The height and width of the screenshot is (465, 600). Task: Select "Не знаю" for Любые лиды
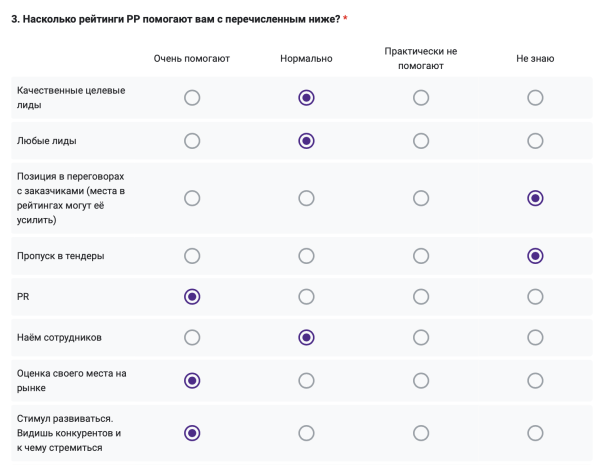pos(535,140)
